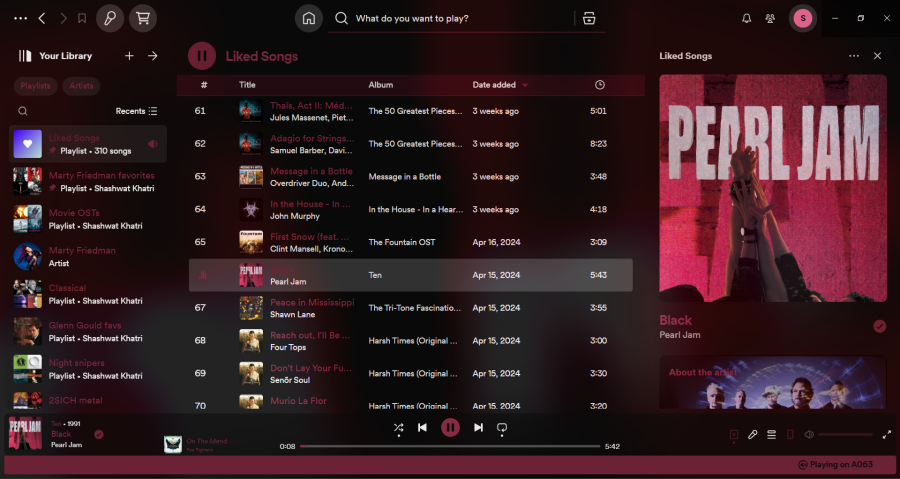The width and height of the screenshot is (900, 479).
Task: Open more options in Liked Songs panel
Action: [x=854, y=56]
